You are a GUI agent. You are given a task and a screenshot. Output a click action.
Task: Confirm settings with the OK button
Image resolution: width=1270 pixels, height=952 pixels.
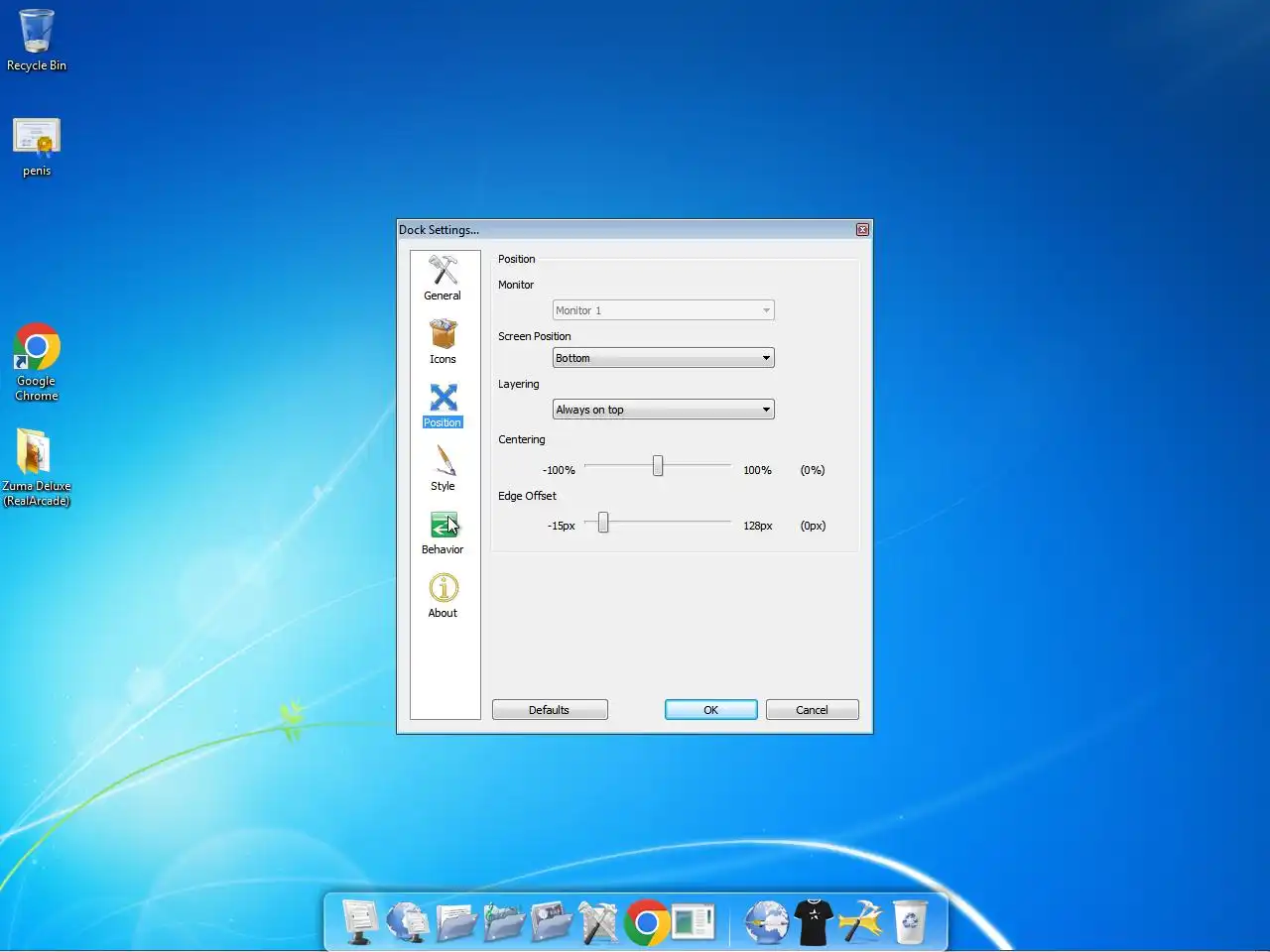[710, 710]
